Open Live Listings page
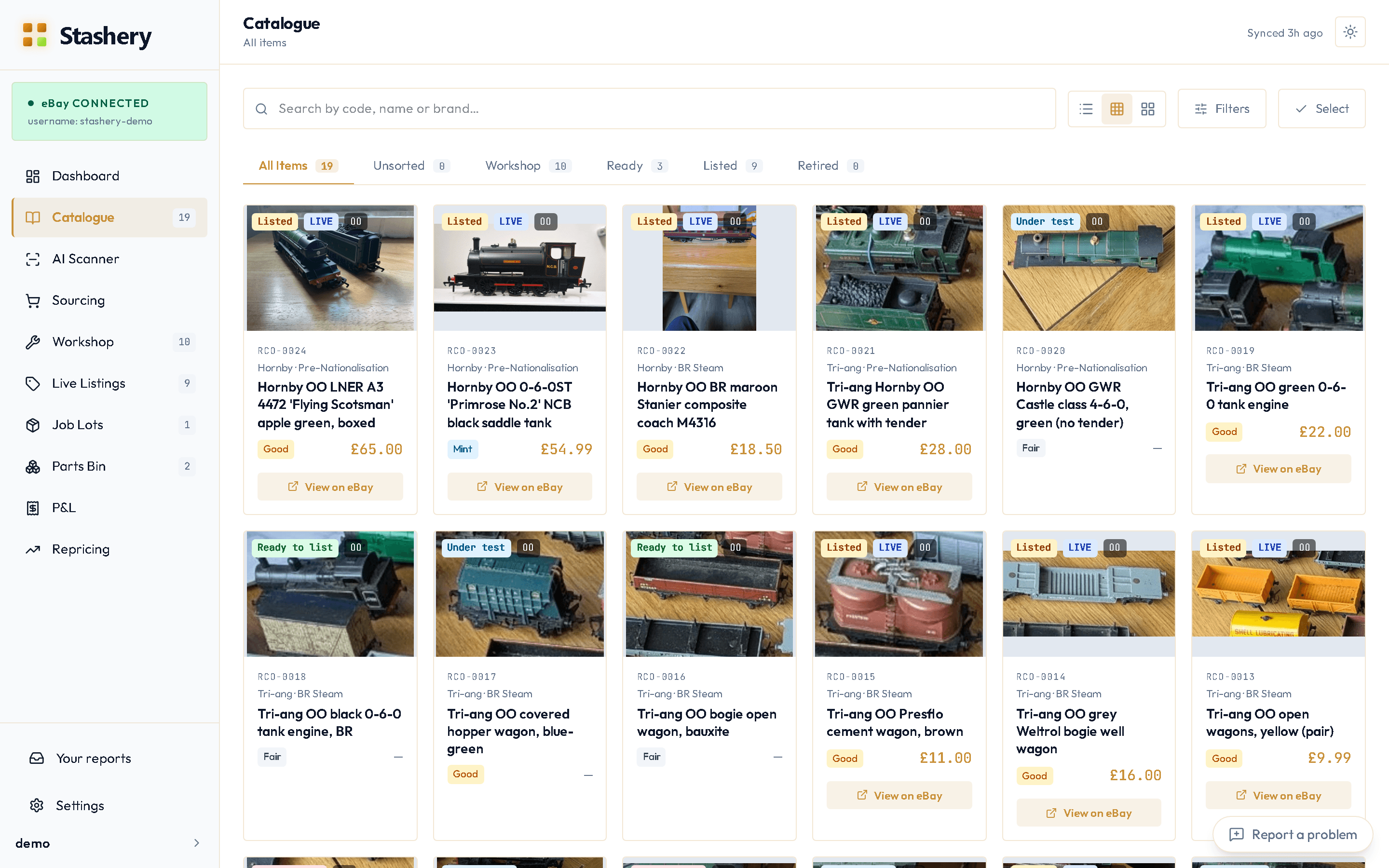1389x868 pixels. click(109, 383)
